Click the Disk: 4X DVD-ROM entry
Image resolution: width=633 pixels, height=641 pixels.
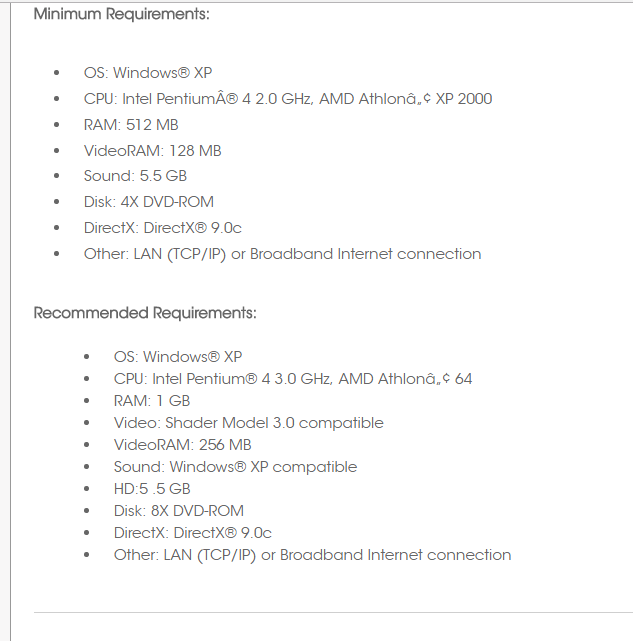click(149, 202)
